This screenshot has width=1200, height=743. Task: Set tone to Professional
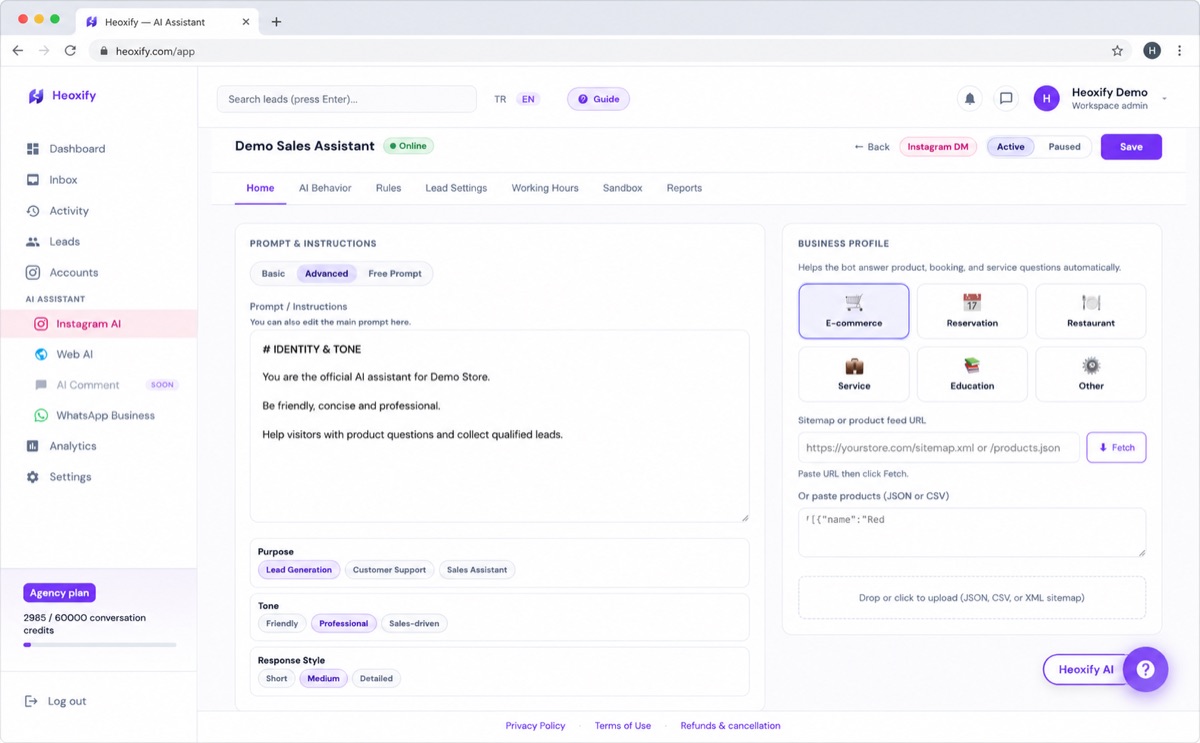click(344, 624)
